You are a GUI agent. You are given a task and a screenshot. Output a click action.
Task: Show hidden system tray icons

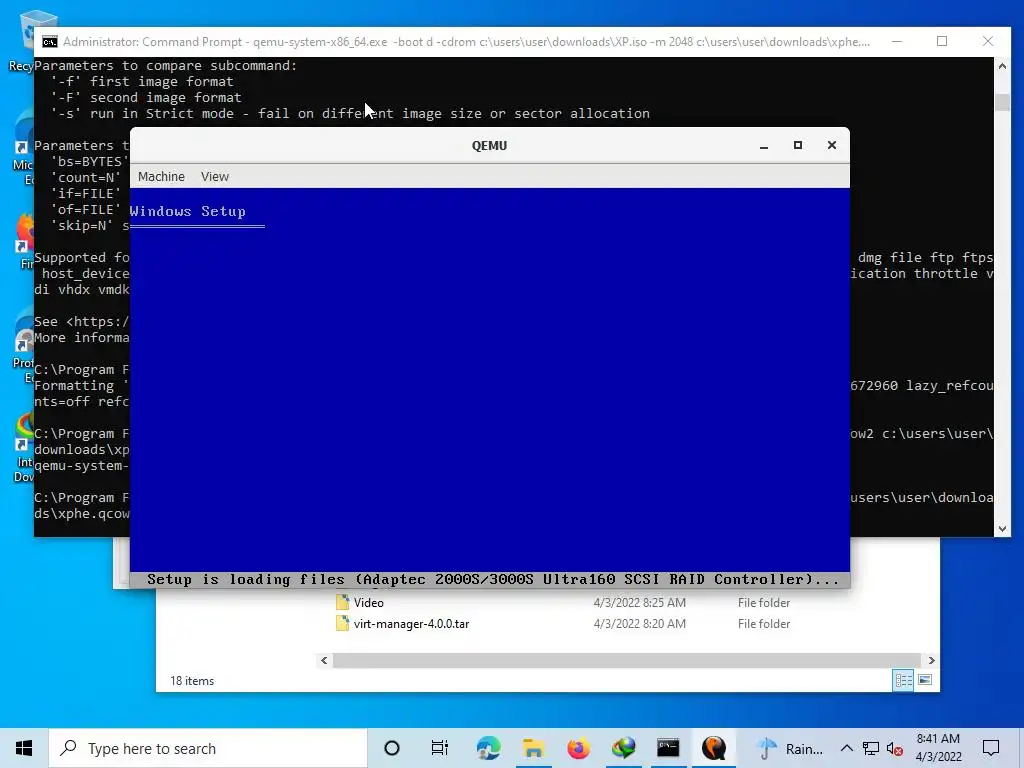pyautogui.click(x=846, y=748)
